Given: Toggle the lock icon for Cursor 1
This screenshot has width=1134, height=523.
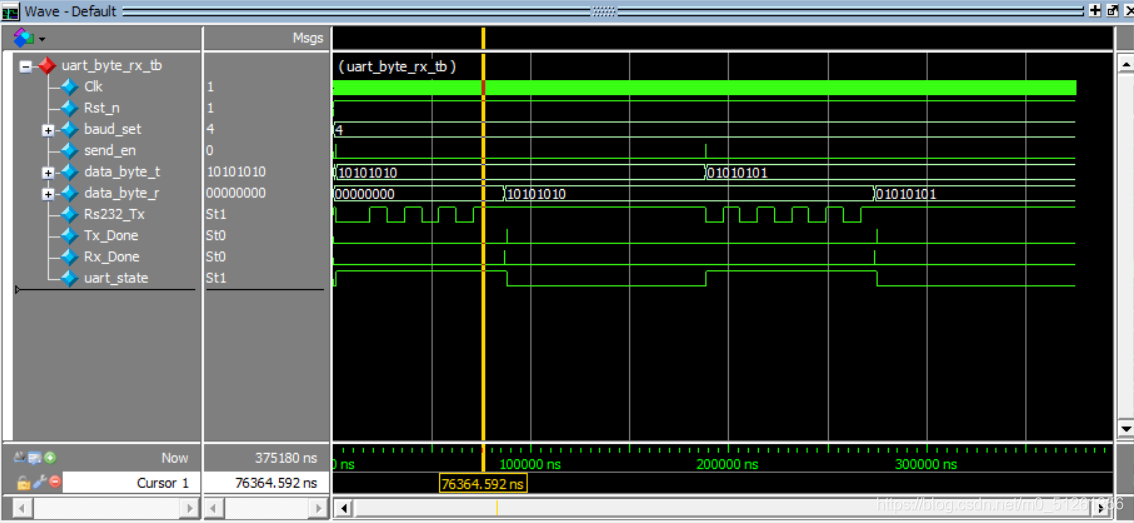Looking at the screenshot, I should point(22,482).
